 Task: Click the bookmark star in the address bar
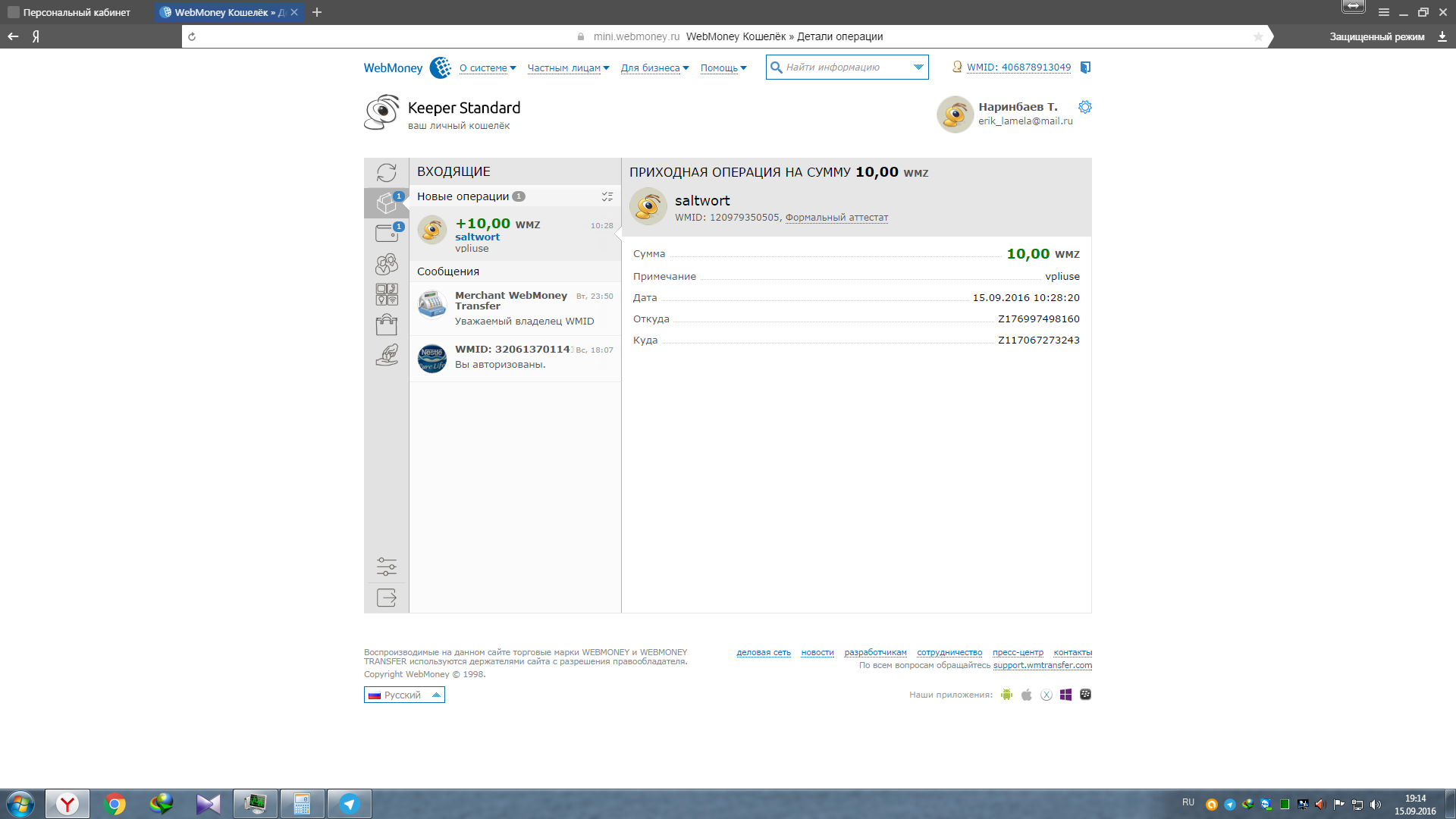[1258, 36]
